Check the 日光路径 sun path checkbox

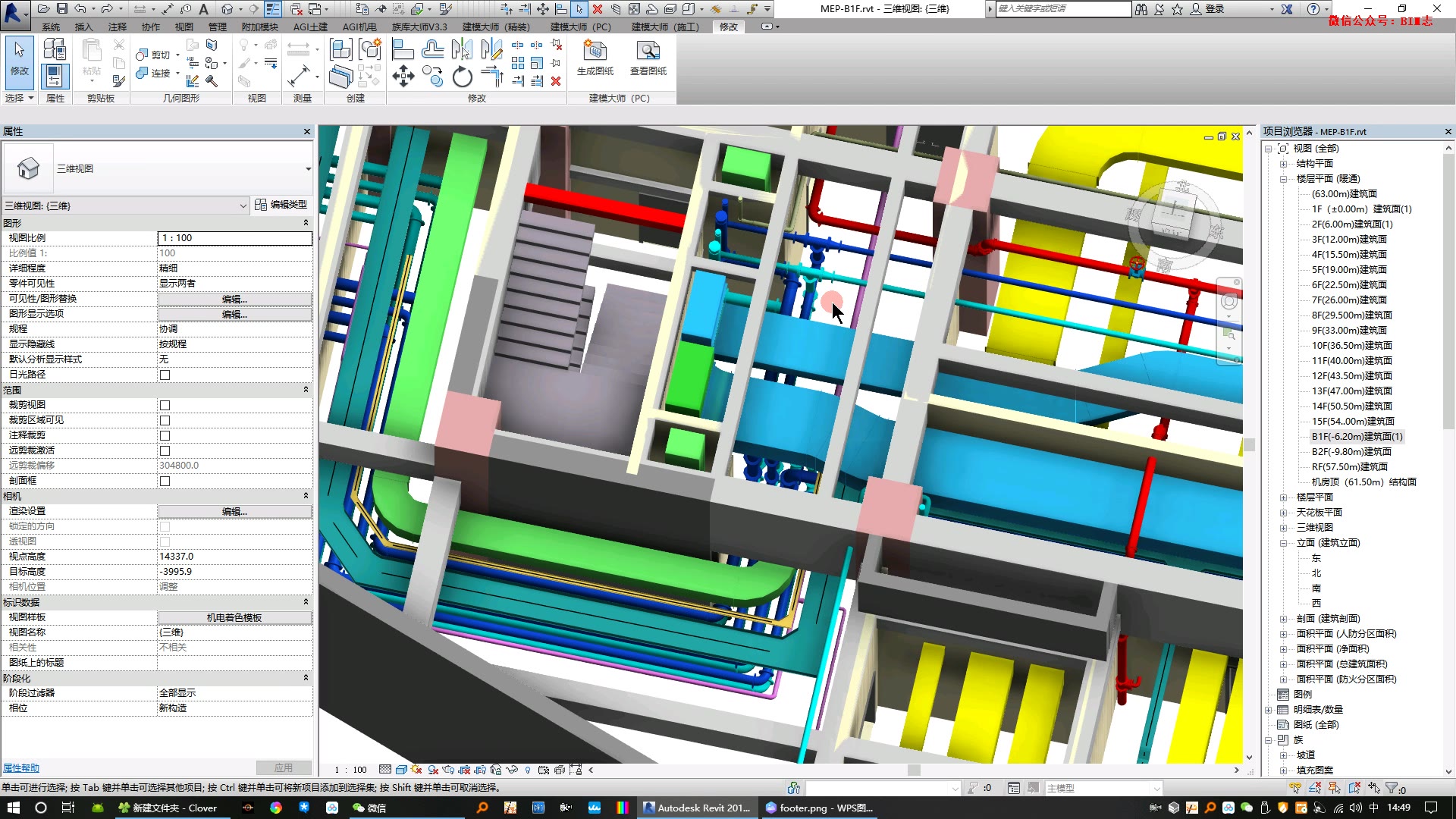[x=165, y=375]
